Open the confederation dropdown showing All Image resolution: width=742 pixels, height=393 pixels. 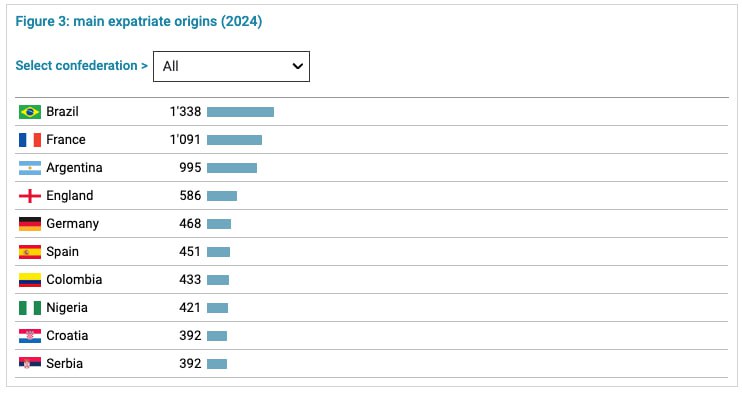click(x=231, y=66)
